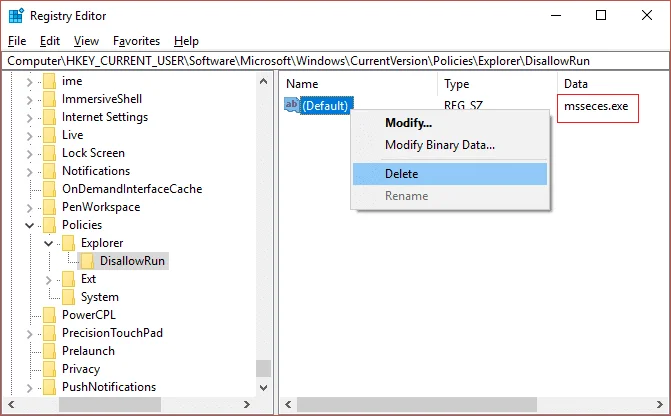Open the Favorites menu

click(x=136, y=41)
